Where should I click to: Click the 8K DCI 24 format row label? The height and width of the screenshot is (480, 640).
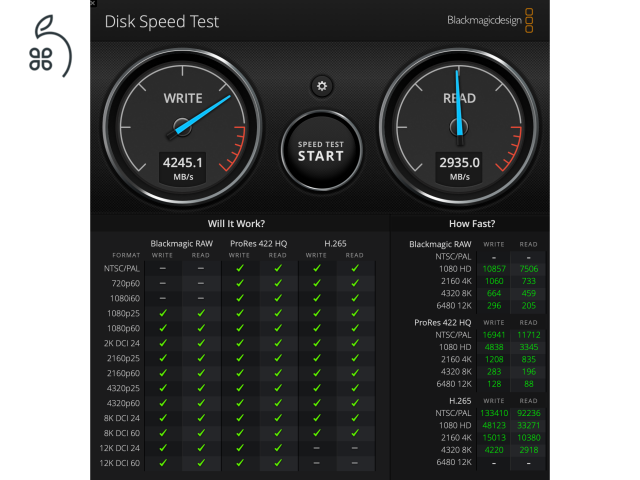pyautogui.click(x=122, y=418)
